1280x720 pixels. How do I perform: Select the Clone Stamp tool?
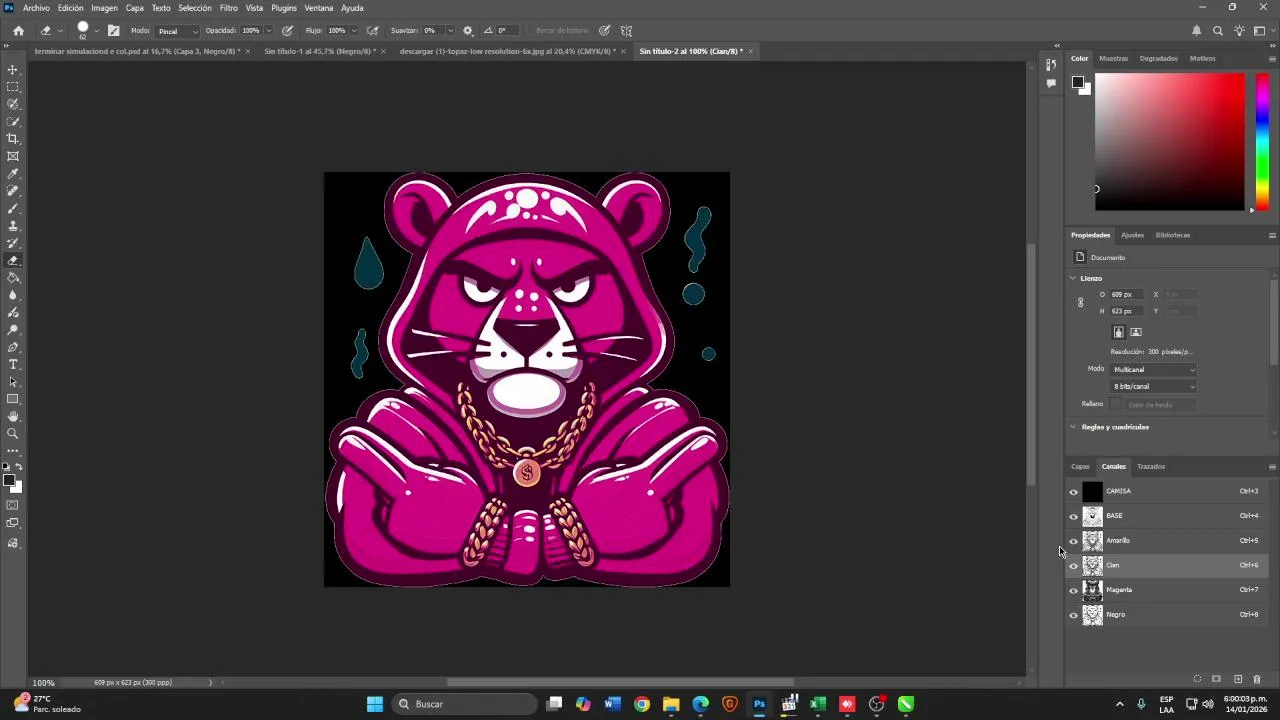[13, 226]
